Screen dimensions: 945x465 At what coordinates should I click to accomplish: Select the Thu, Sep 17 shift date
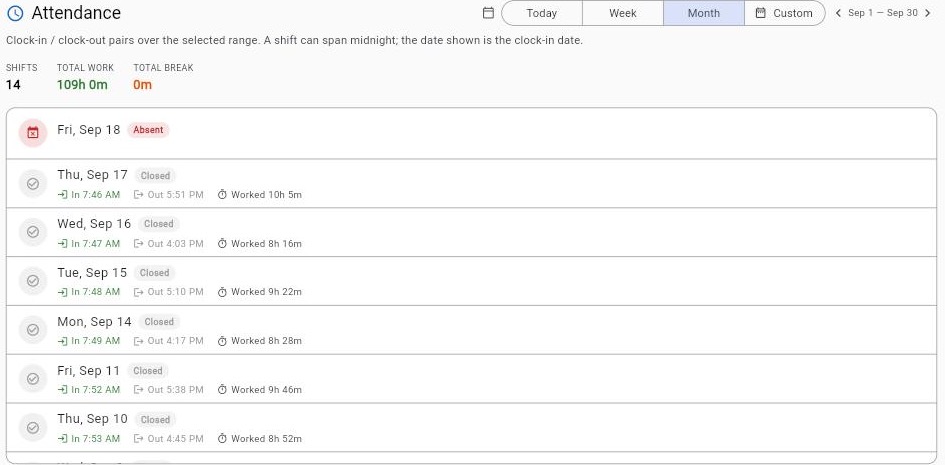tap(92, 175)
